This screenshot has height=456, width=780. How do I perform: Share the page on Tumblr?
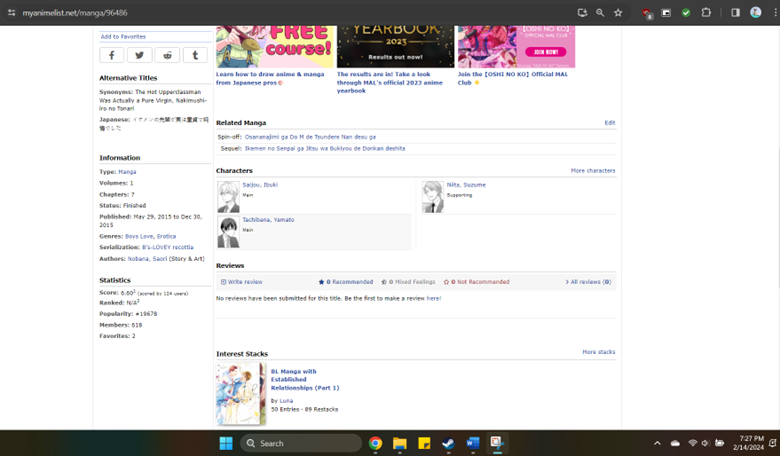[x=195, y=55]
